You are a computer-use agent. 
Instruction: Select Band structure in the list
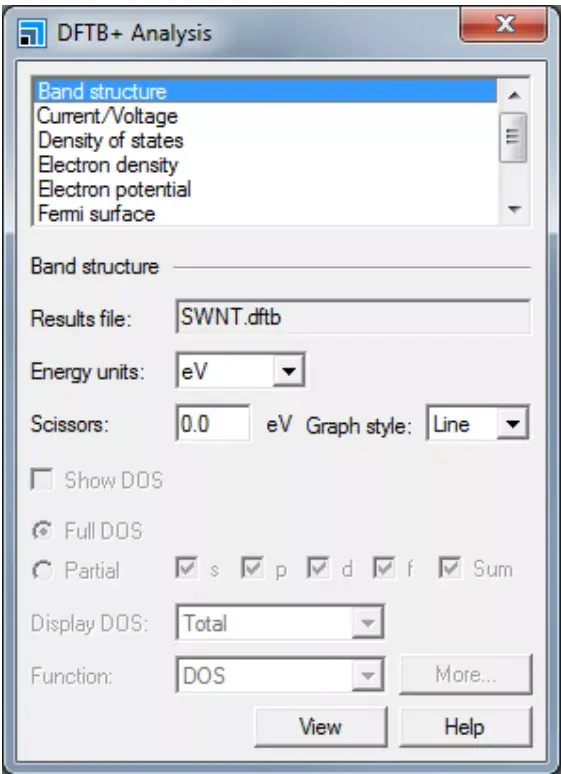coord(266,91)
